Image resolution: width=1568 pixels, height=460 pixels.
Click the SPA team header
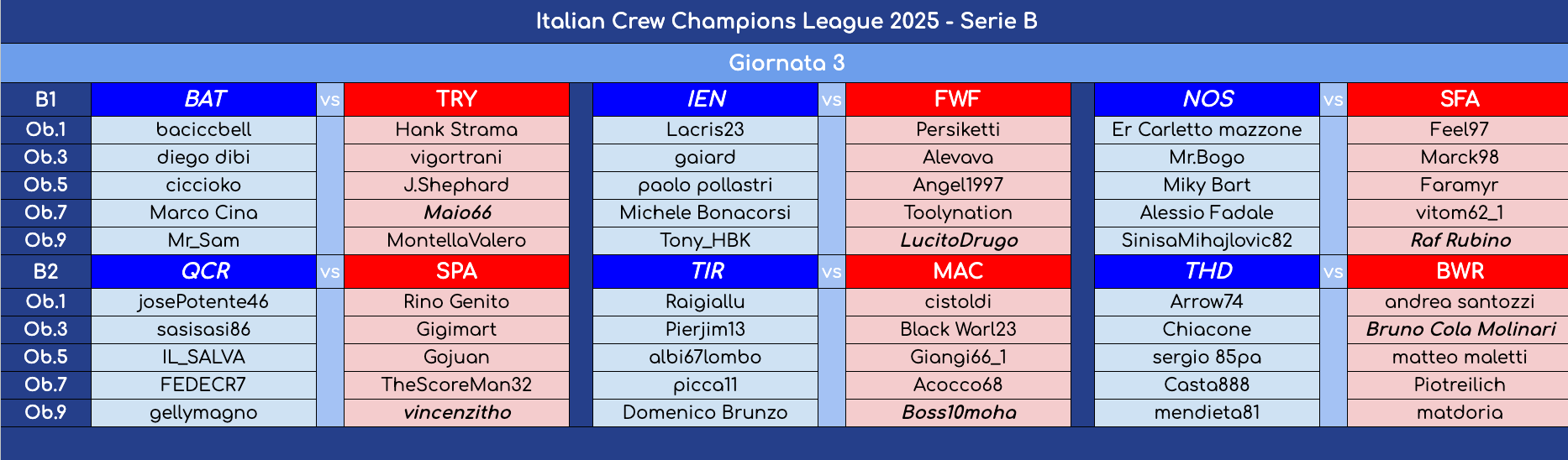coord(456,271)
